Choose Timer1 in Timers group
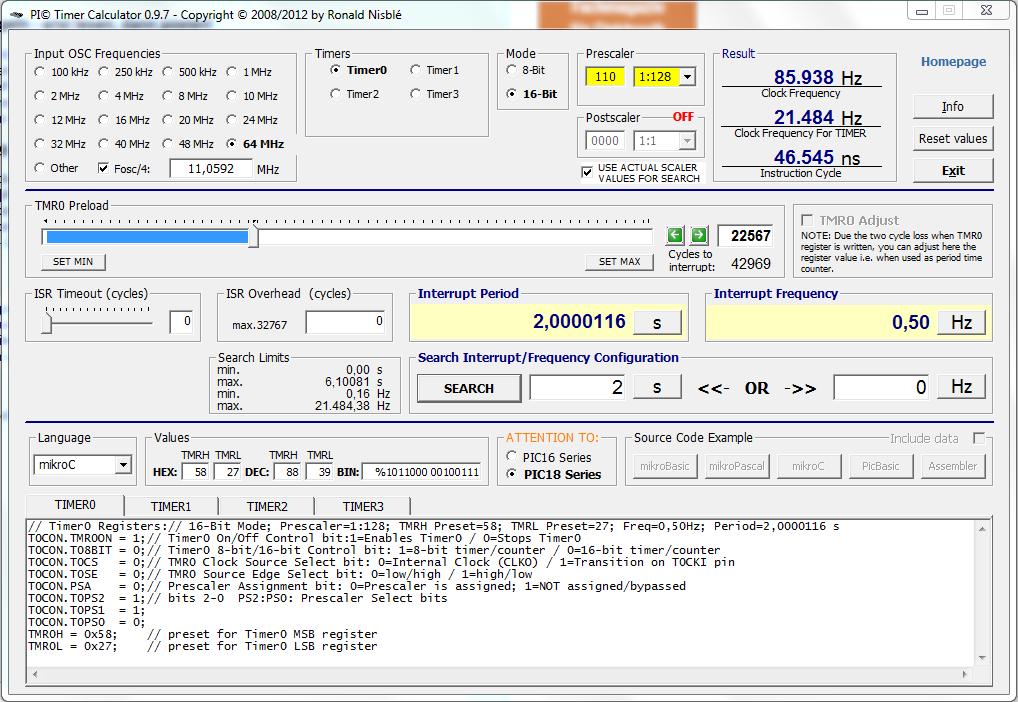The image size is (1018, 702). click(416, 70)
